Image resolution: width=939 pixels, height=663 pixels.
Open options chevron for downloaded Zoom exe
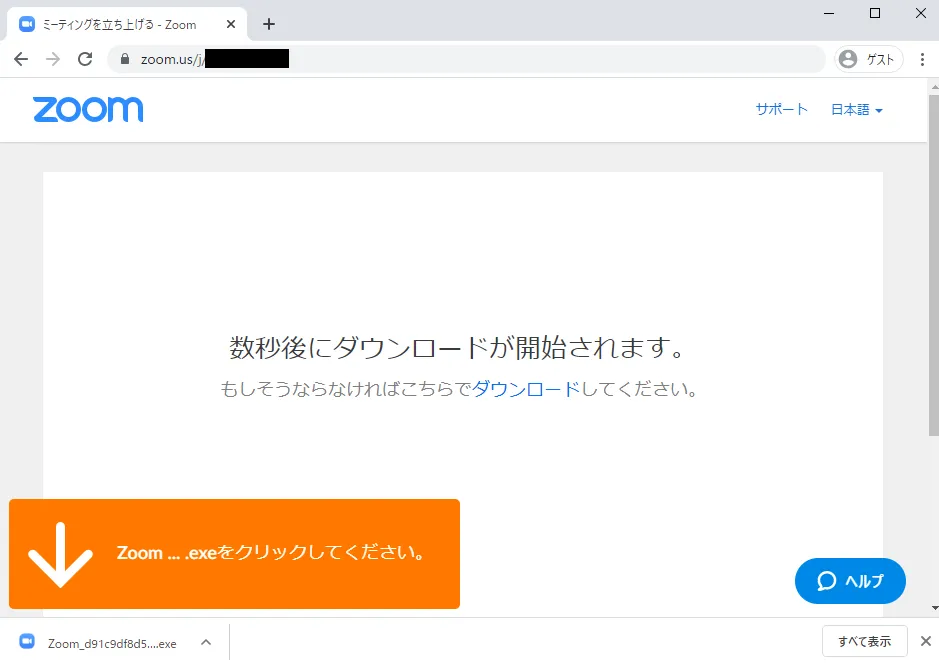(205, 642)
